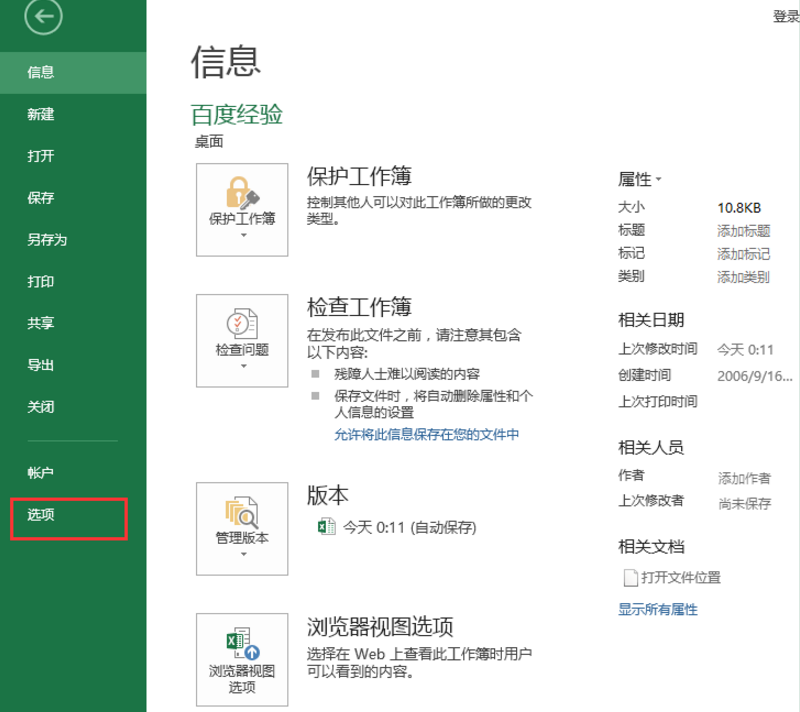Click the 打开文件位置 file icon

tap(632, 577)
